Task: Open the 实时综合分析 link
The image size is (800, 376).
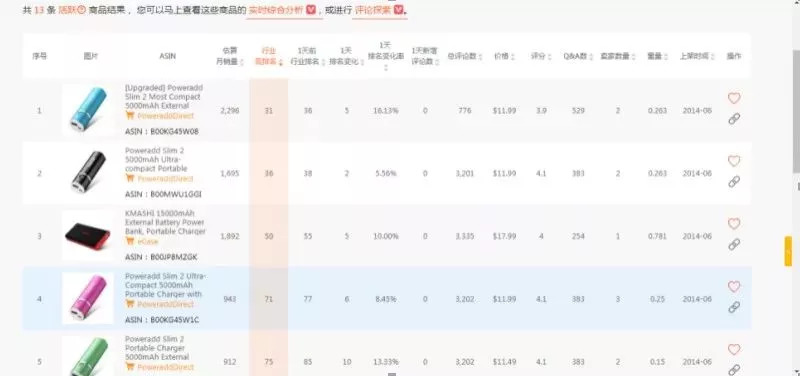Action: point(276,10)
